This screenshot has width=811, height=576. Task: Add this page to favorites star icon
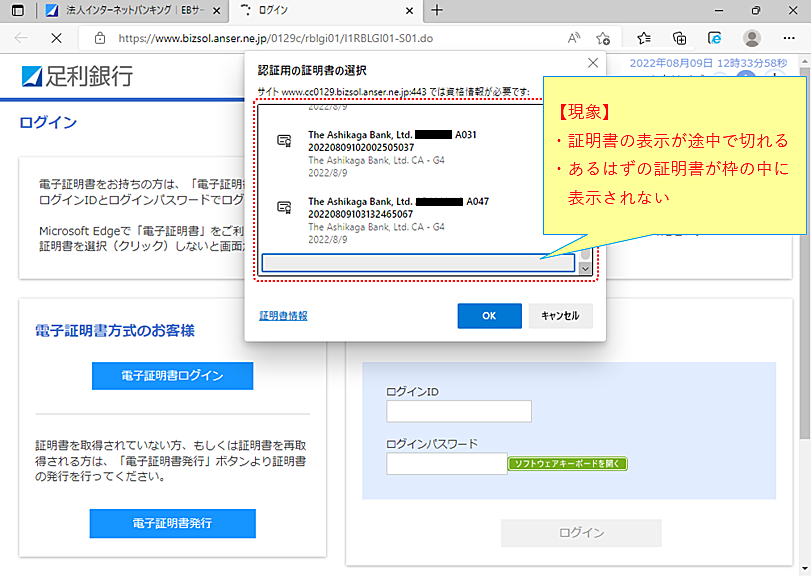pyautogui.click(x=603, y=38)
